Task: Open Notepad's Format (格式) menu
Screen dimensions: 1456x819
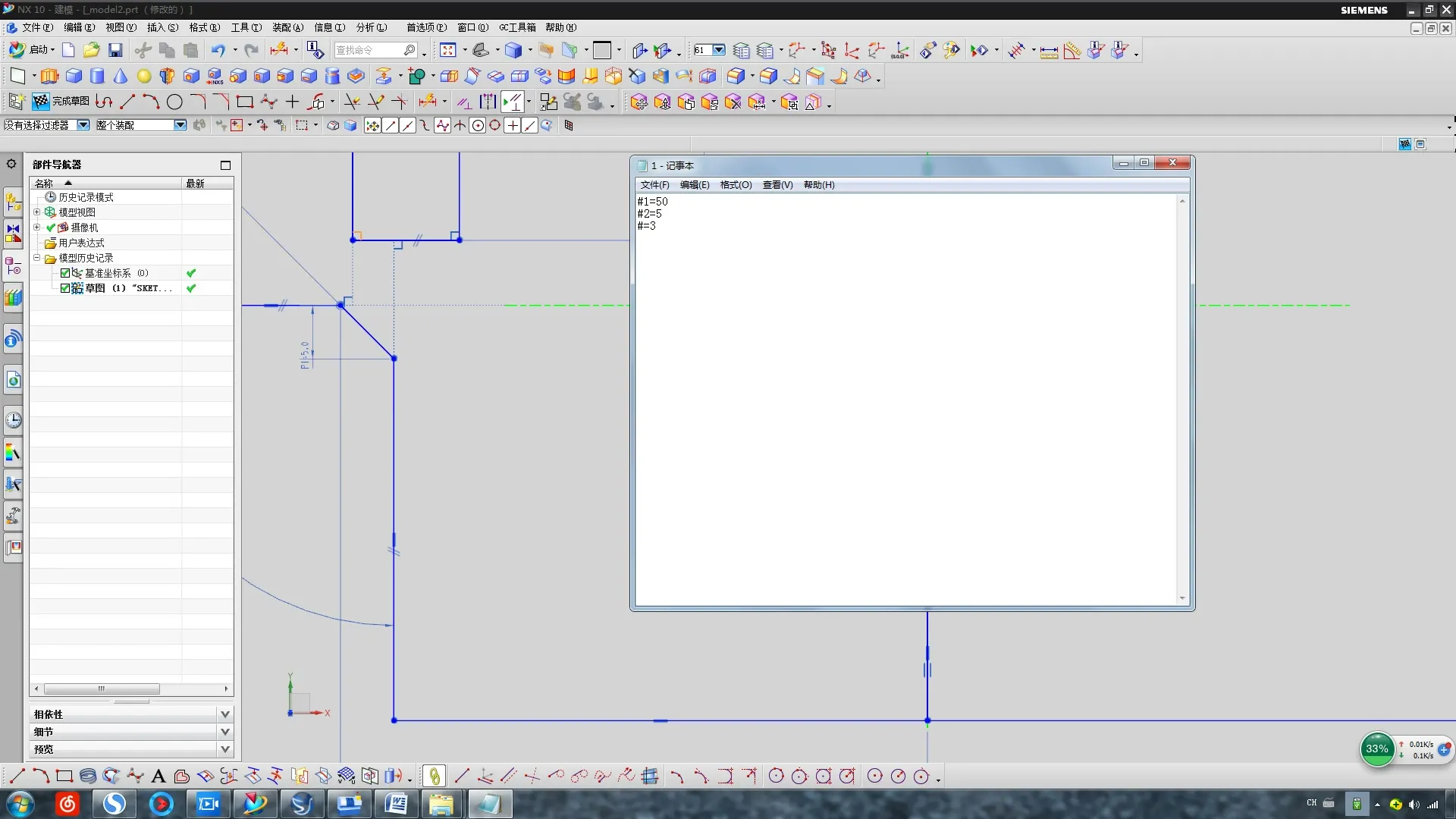Action: (735, 185)
